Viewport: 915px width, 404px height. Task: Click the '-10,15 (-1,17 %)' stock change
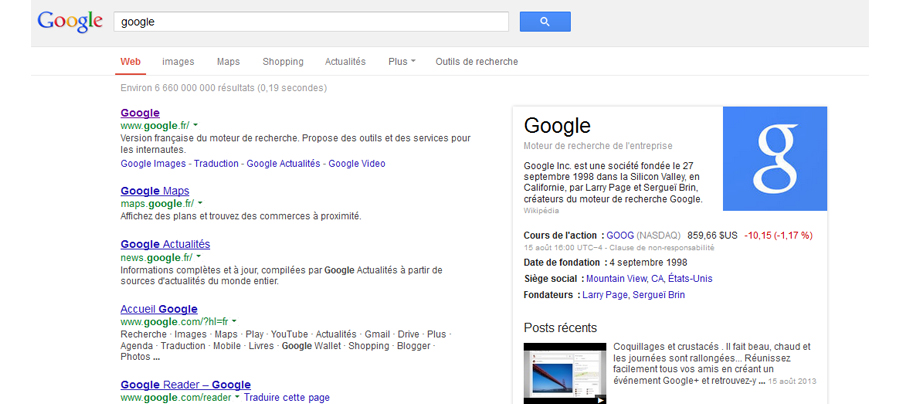(x=778, y=235)
